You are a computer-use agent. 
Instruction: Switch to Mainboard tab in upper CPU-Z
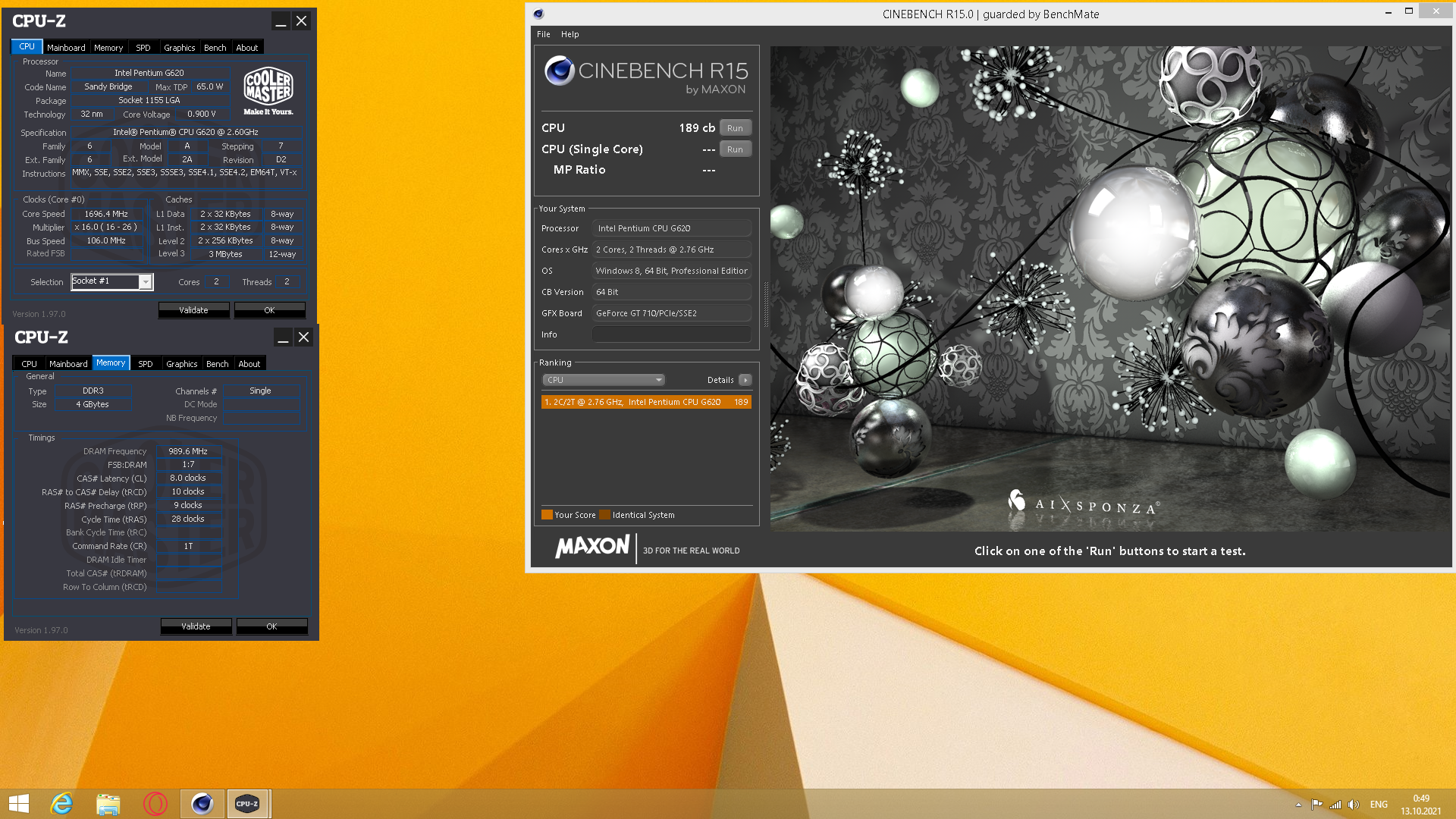pos(66,47)
